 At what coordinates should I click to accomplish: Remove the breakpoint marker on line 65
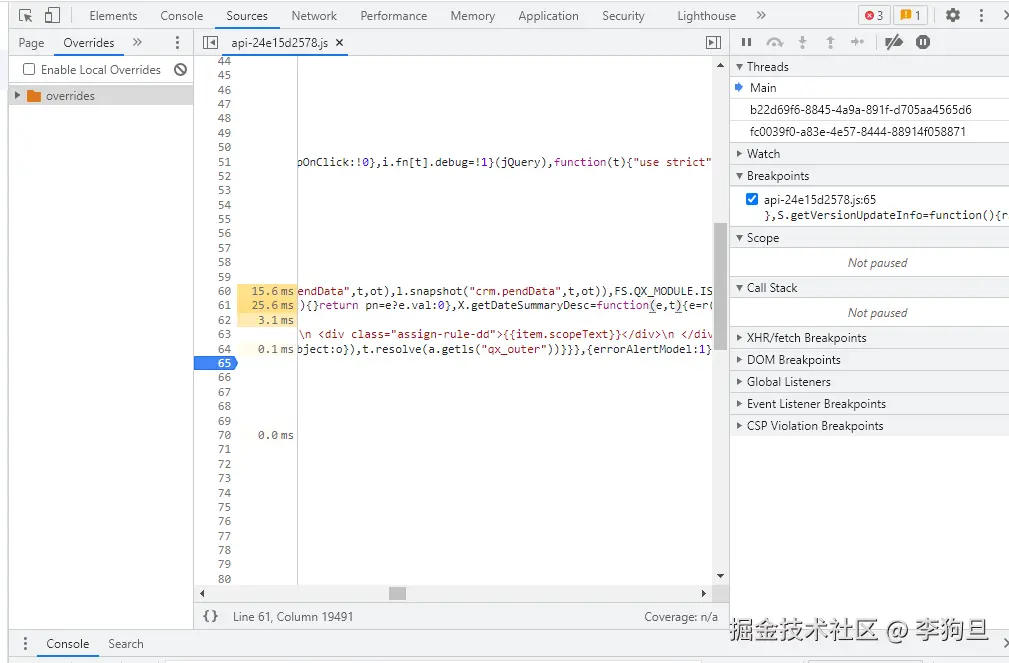(x=216, y=363)
